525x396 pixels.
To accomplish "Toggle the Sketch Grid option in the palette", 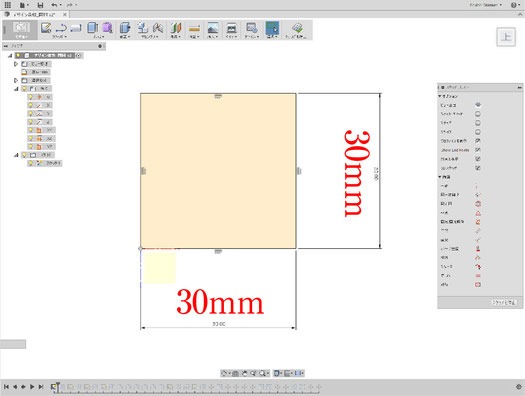I will point(478,114).
